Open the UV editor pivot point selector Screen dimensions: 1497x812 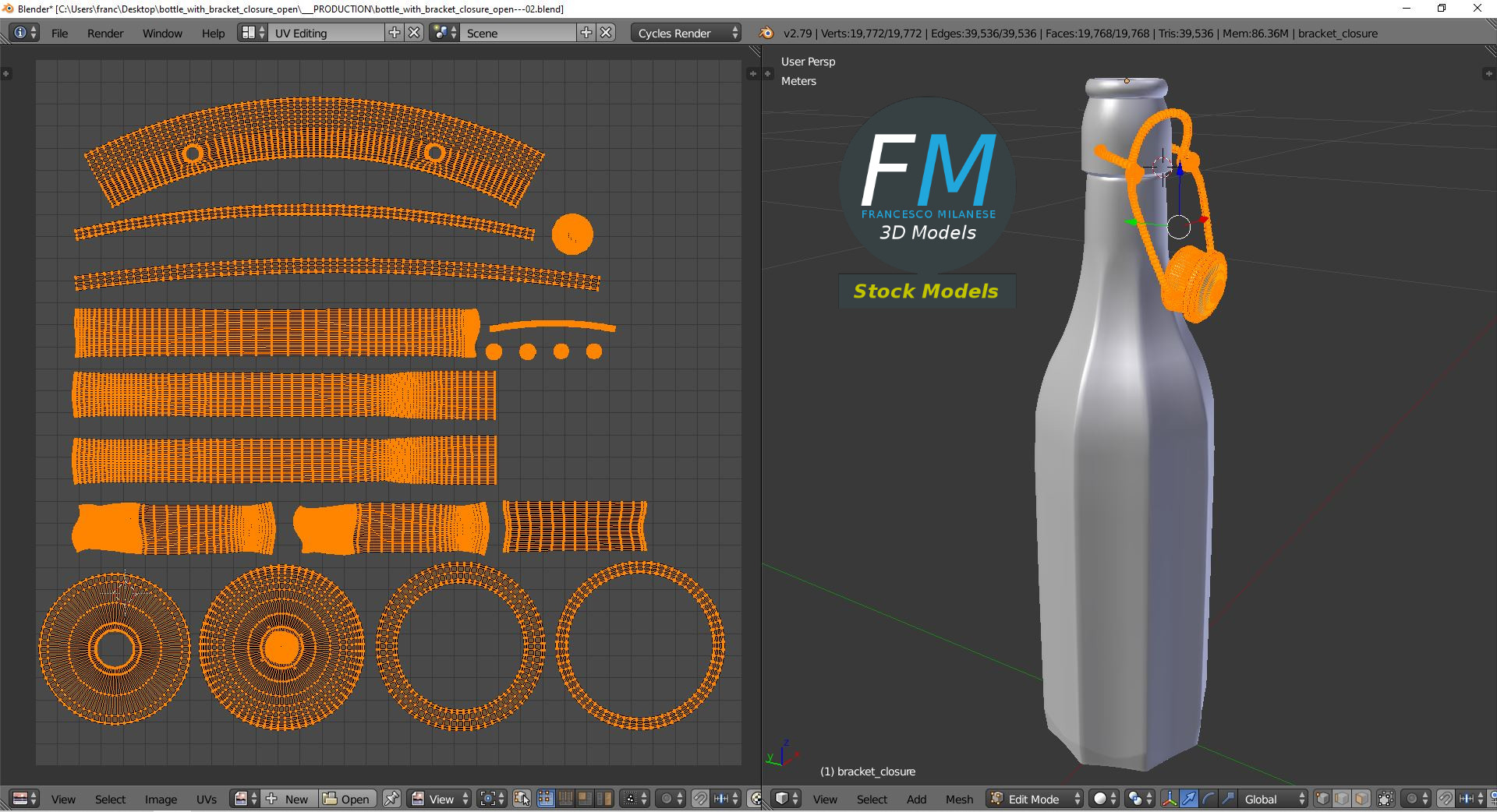click(493, 799)
